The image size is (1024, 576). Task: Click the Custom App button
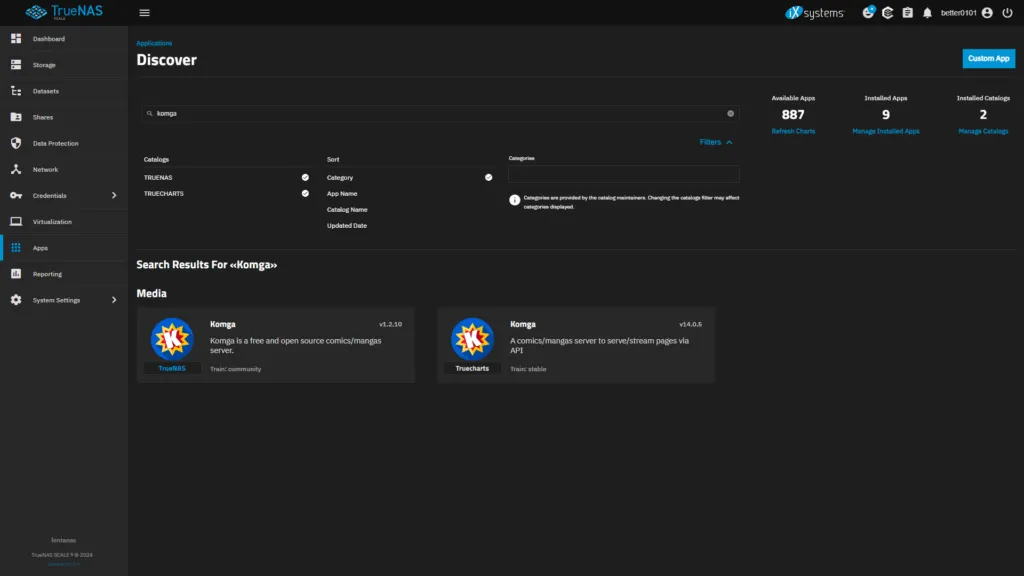[988, 58]
